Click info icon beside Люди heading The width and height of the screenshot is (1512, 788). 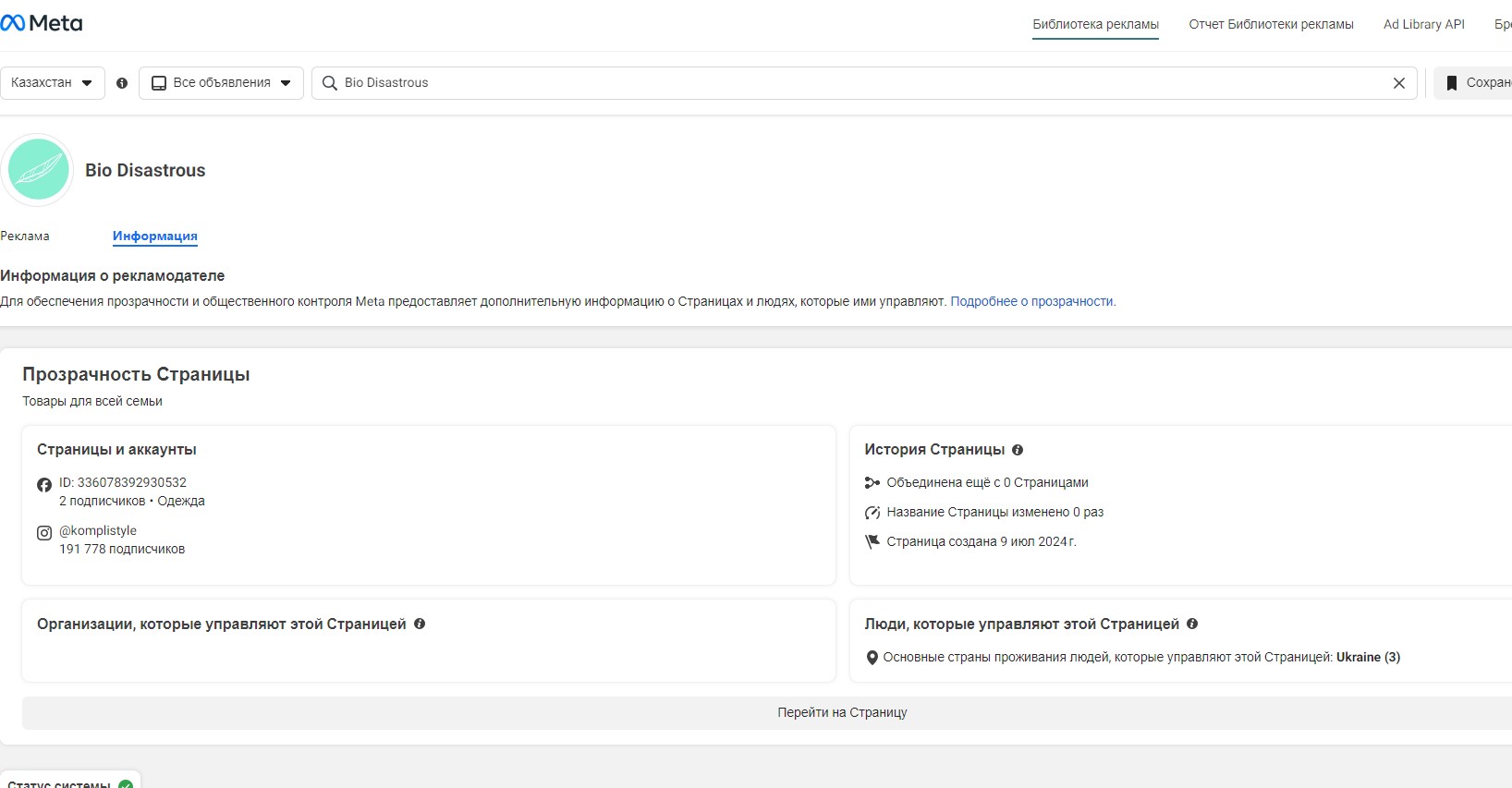click(x=1192, y=624)
